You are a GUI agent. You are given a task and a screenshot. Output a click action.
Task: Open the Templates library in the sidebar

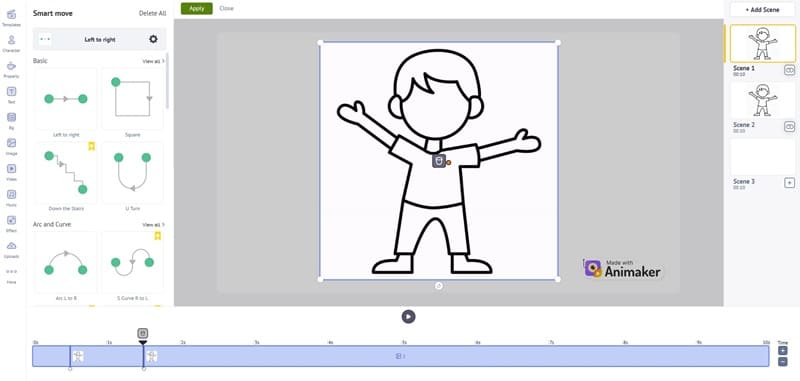[x=11, y=17]
